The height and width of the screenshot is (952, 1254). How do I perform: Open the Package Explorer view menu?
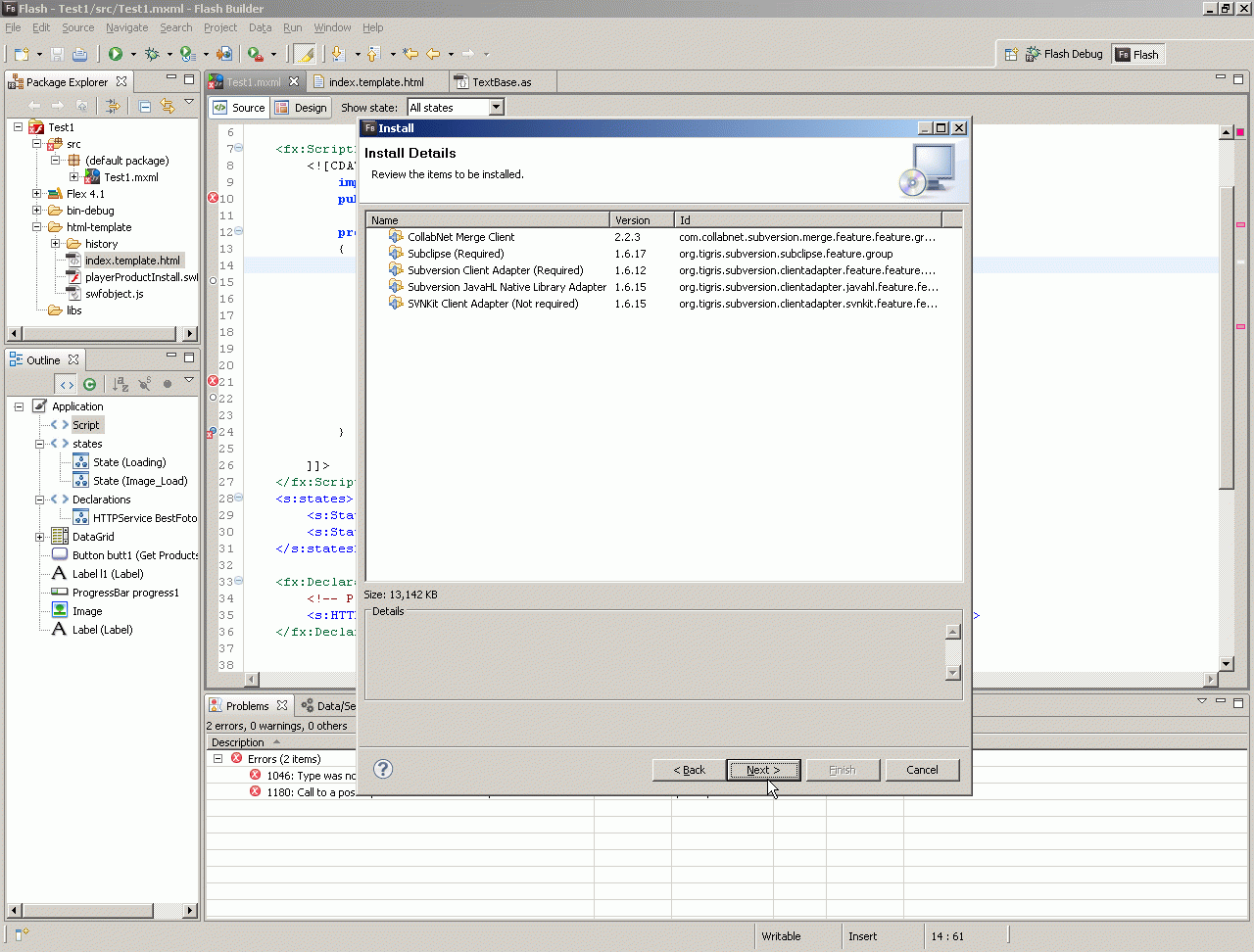click(189, 102)
